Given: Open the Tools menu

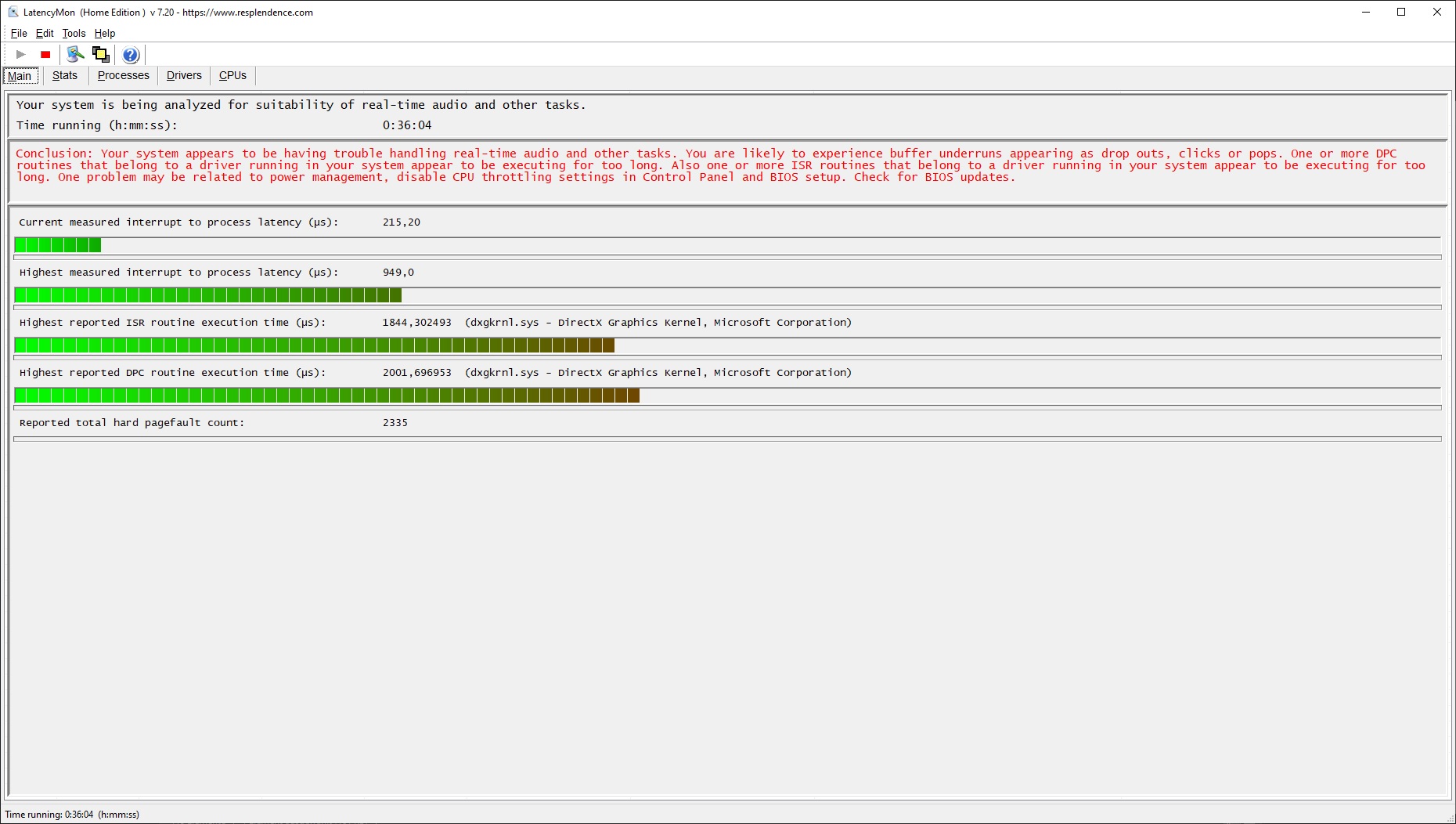Looking at the screenshot, I should pos(74,33).
